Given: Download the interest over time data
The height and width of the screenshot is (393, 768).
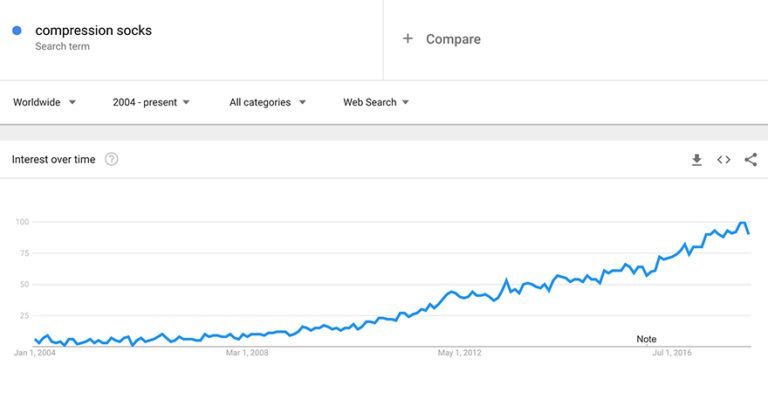Looking at the screenshot, I should 696,160.
